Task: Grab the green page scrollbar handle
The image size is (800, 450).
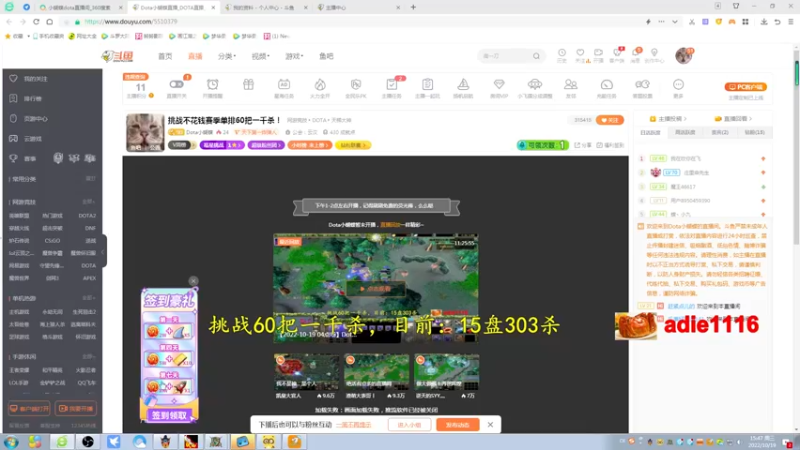Action: tap(796, 74)
